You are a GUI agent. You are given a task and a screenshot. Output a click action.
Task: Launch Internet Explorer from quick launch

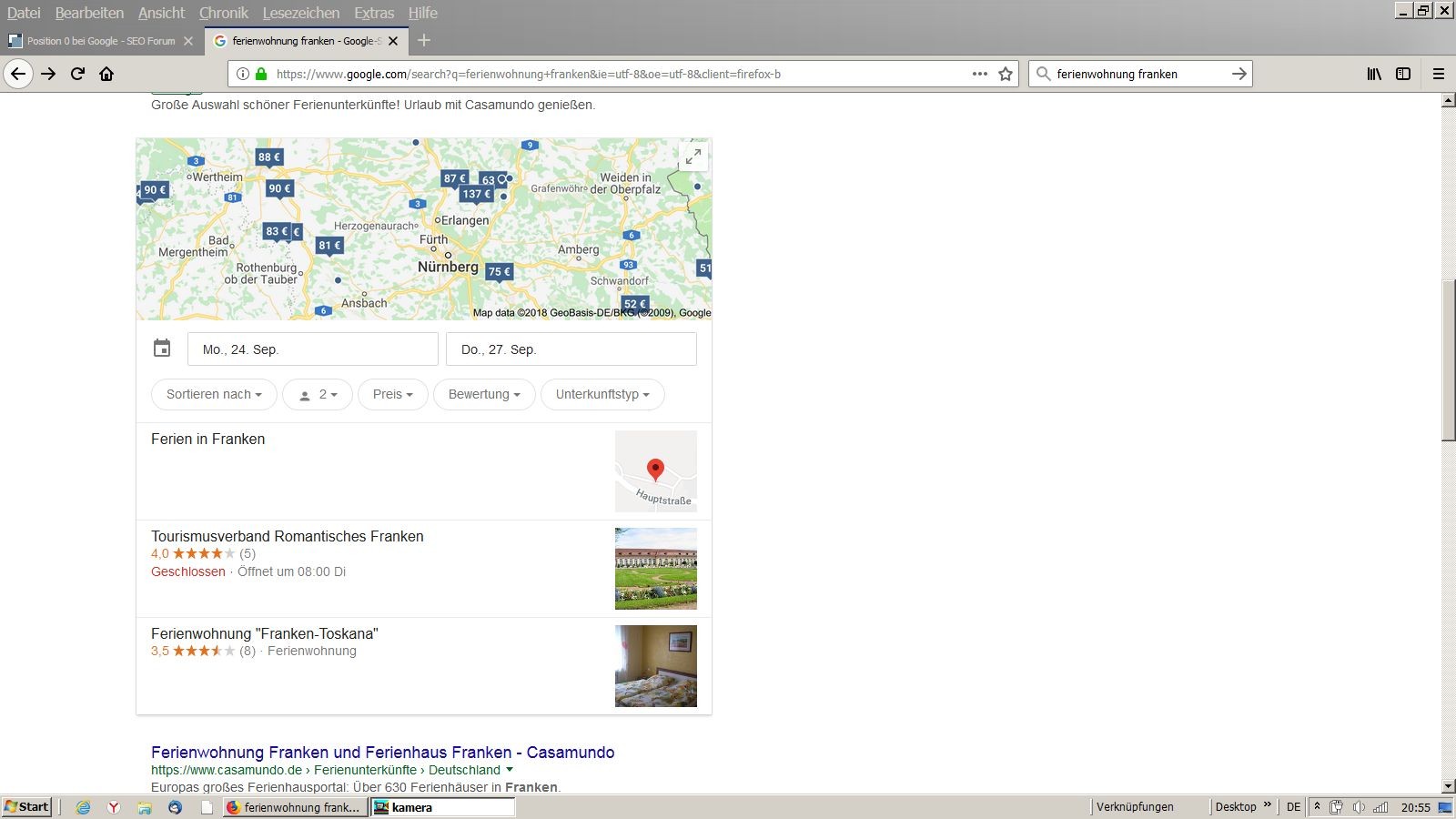(x=83, y=807)
